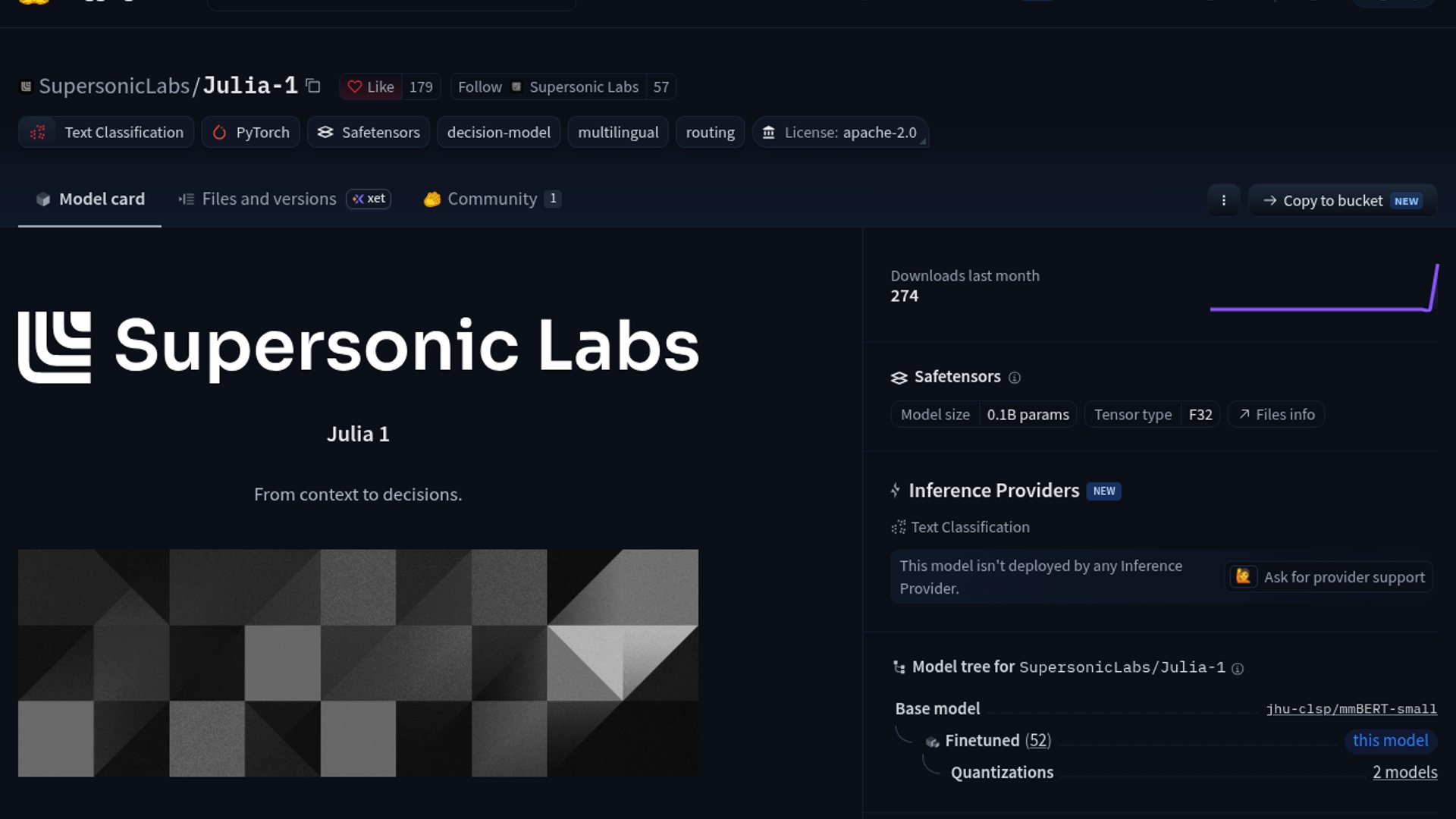Screen dimensions: 1456x819
Task: Select the Text Classification tag
Action: point(106,132)
